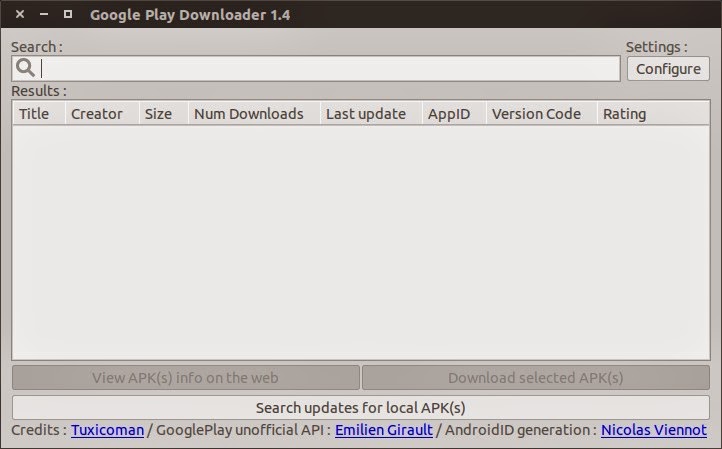Maximize the Google Play Downloader window

point(68,14)
